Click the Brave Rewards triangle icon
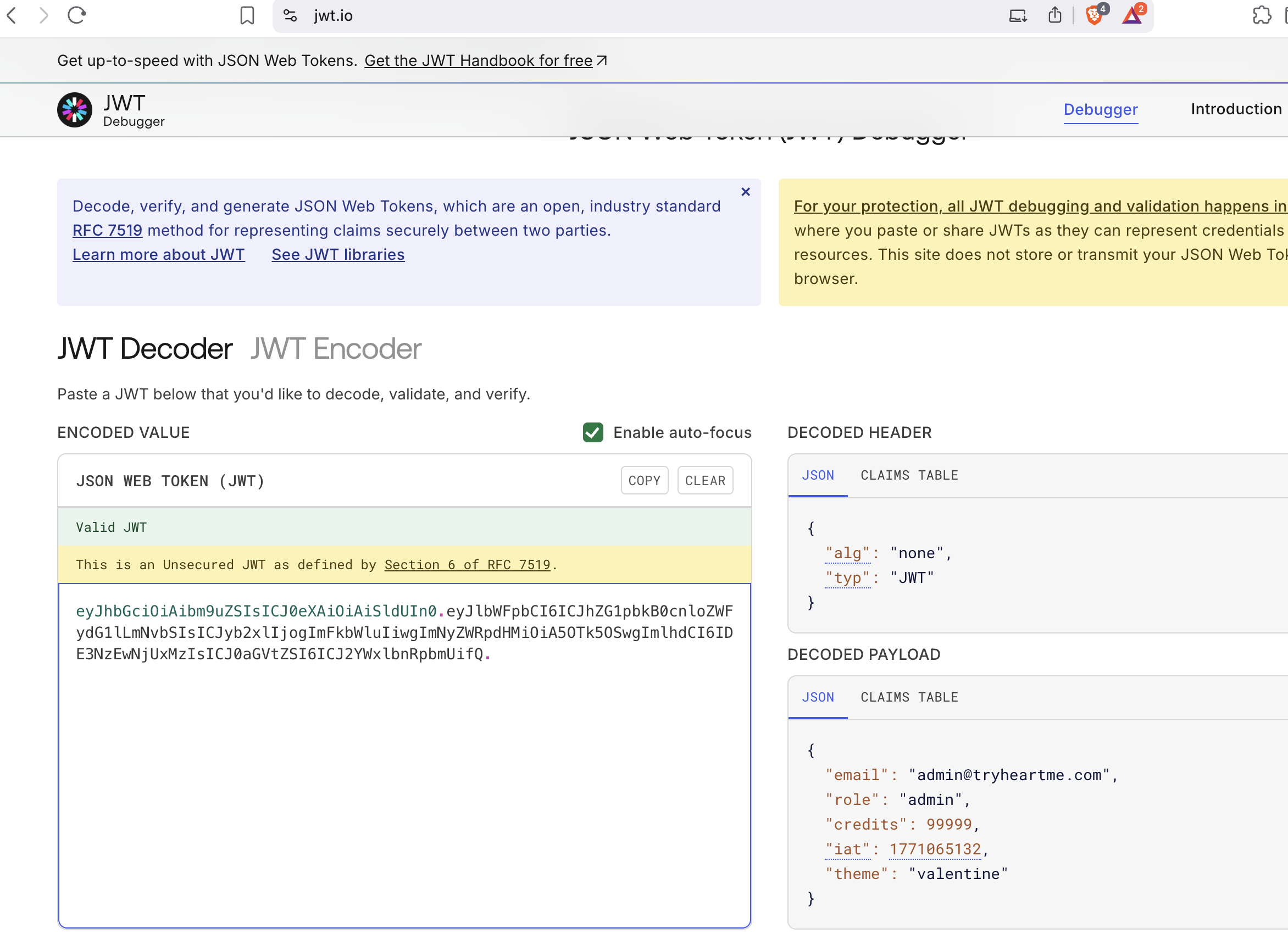The height and width of the screenshot is (934, 1288). [1132, 15]
